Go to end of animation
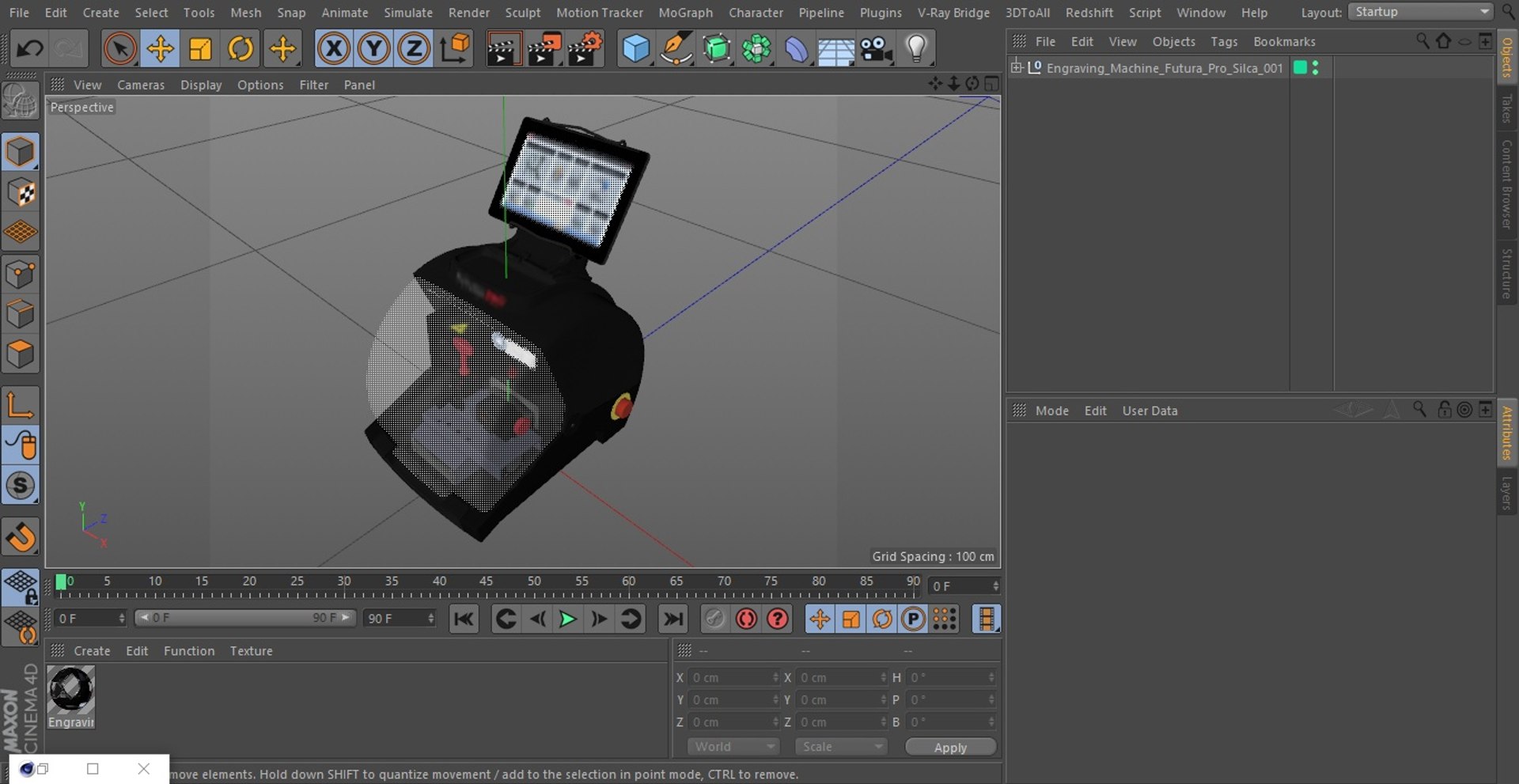Image resolution: width=1519 pixels, height=784 pixels. click(x=672, y=619)
